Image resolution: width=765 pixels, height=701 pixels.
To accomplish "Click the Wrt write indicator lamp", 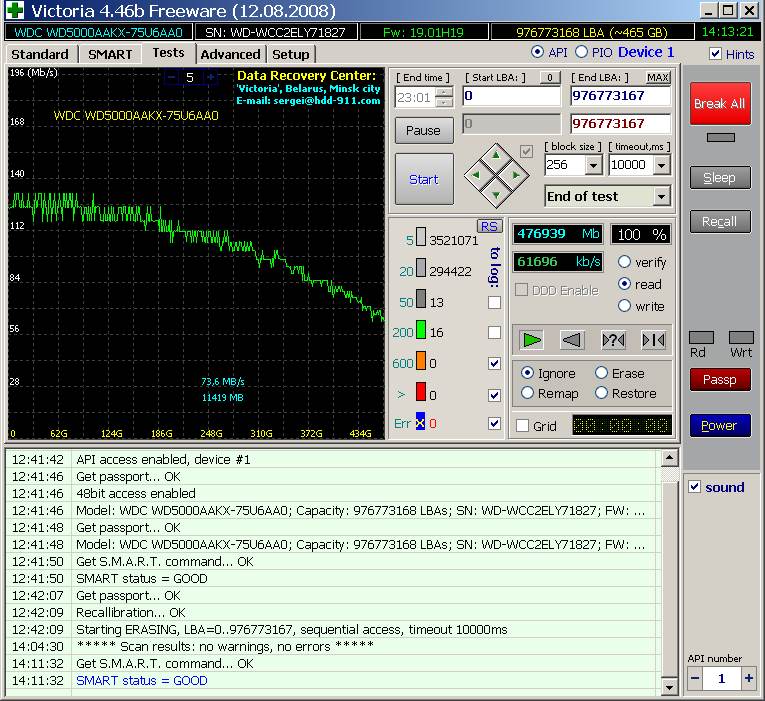I will point(741,338).
